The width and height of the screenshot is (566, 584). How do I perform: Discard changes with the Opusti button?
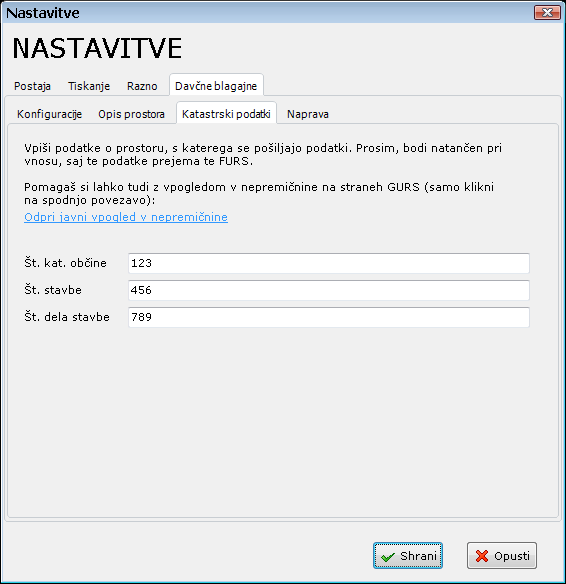(x=502, y=556)
